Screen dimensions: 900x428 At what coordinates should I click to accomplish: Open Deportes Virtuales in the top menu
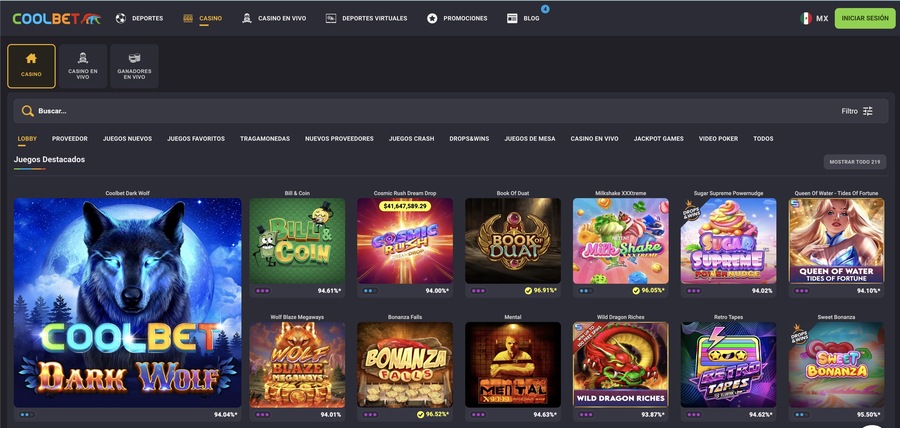pyautogui.click(x=366, y=18)
